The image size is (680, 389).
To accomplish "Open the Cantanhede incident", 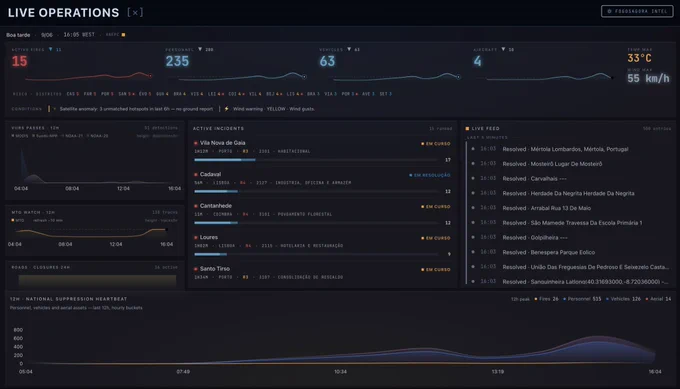I will 322,214.
